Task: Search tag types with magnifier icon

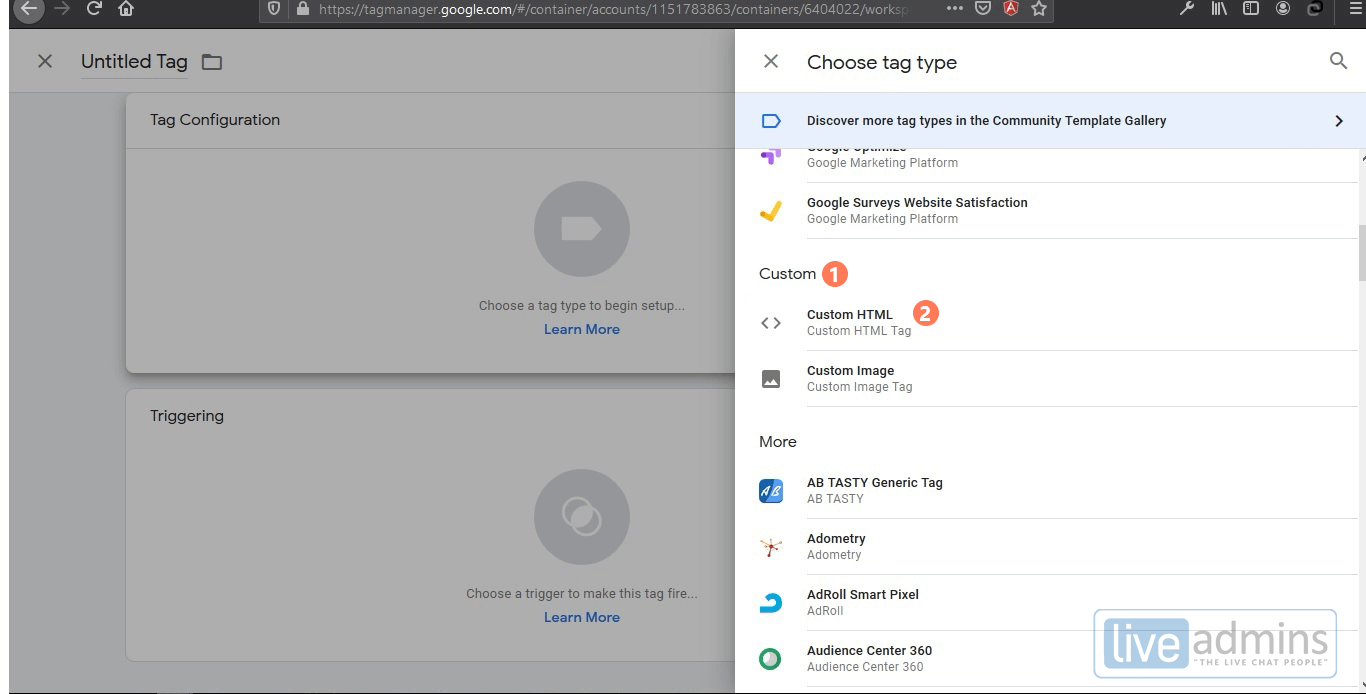Action: click(x=1339, y=61)
